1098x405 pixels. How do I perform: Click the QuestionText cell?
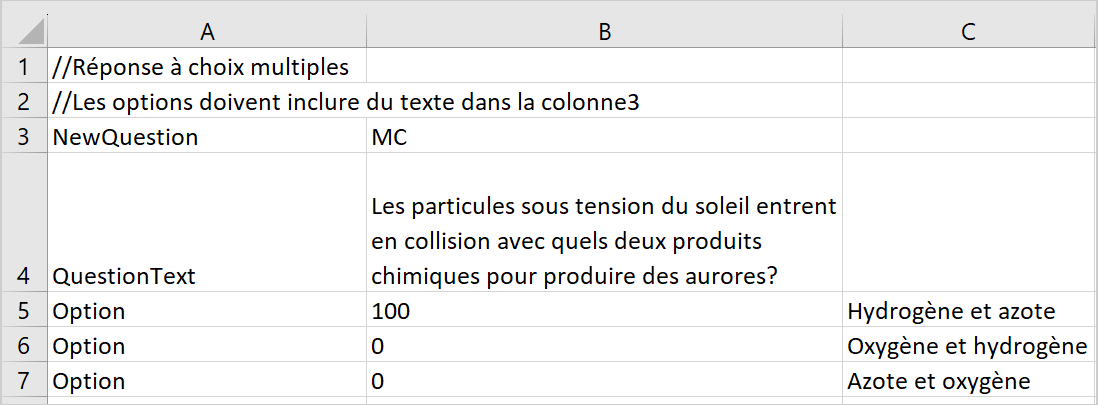[x=207, y=222]
